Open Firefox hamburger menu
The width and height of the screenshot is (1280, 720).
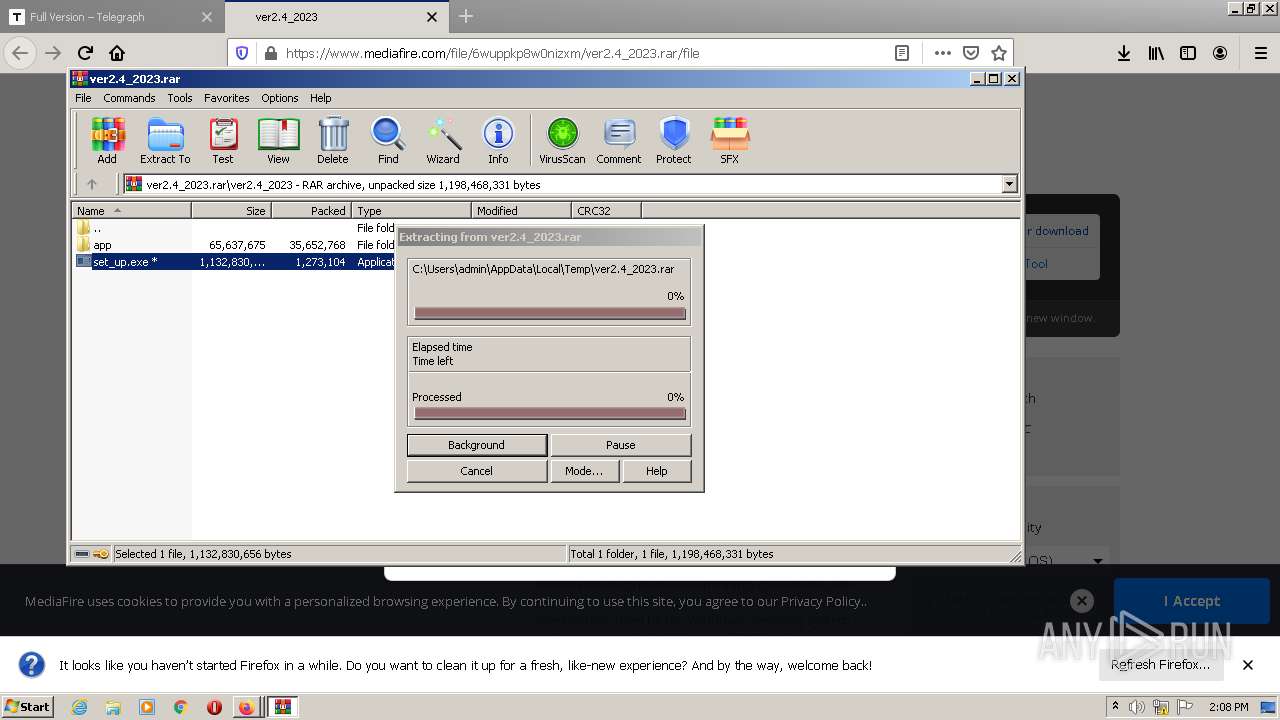[x=1260, y=53]
